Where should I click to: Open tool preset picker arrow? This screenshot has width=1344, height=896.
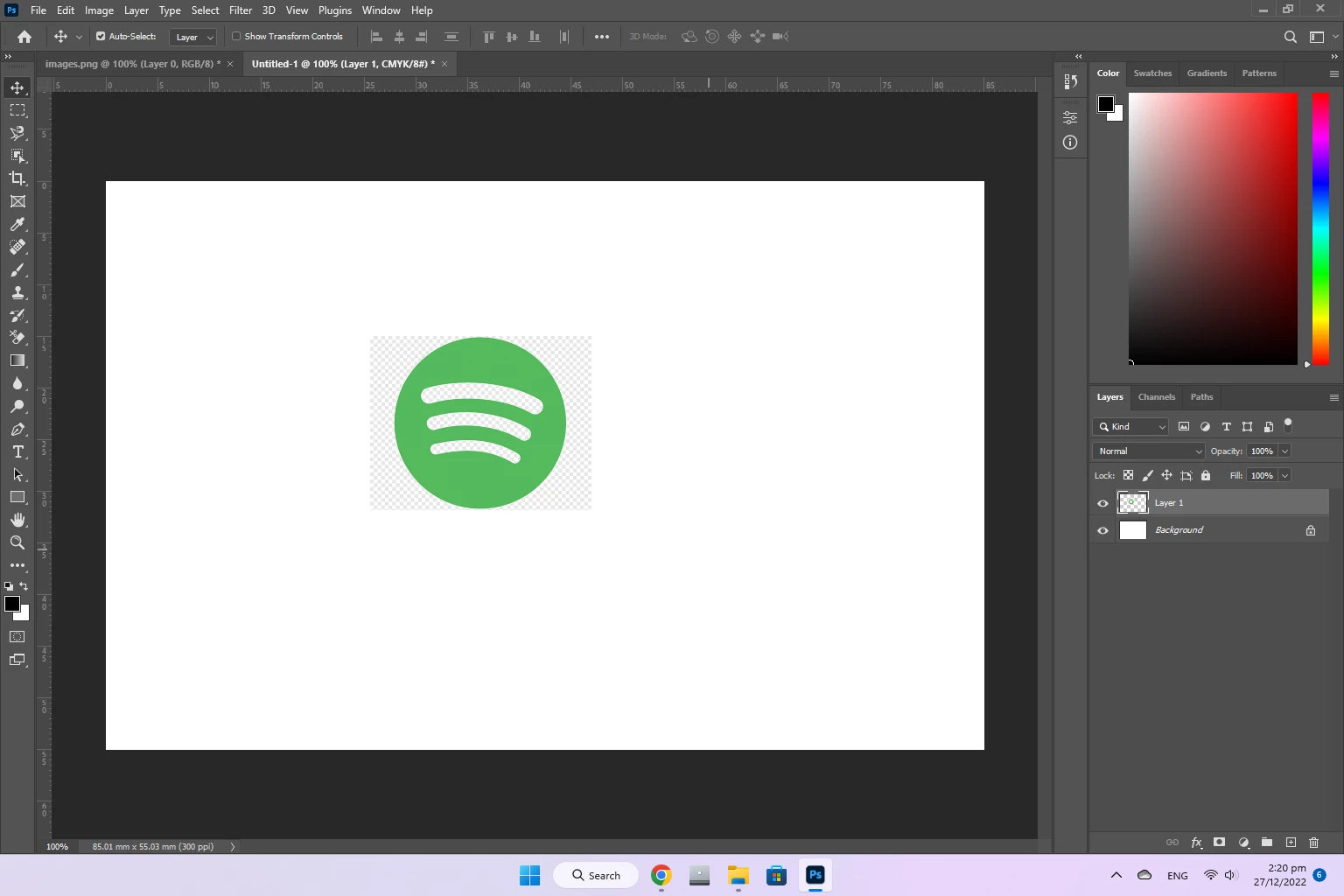[x=79, y=37]
